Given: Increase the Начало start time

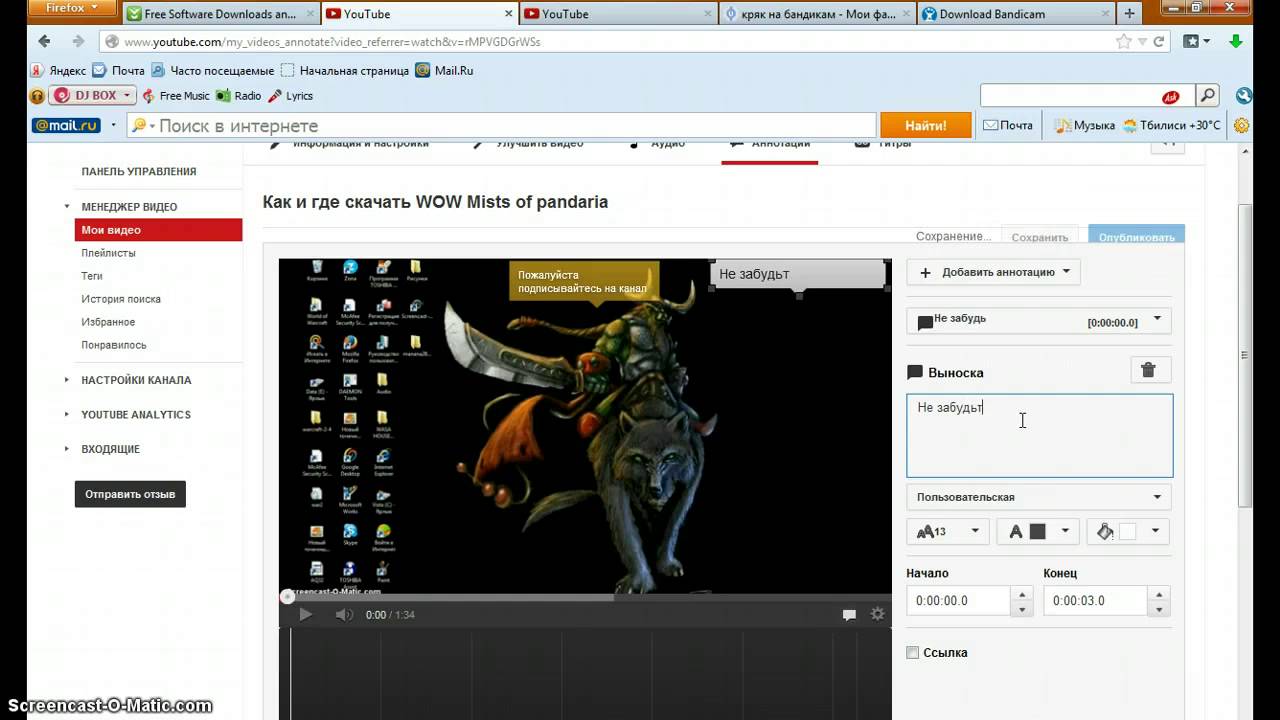Looking at the screenshot, I should 1022,594.
